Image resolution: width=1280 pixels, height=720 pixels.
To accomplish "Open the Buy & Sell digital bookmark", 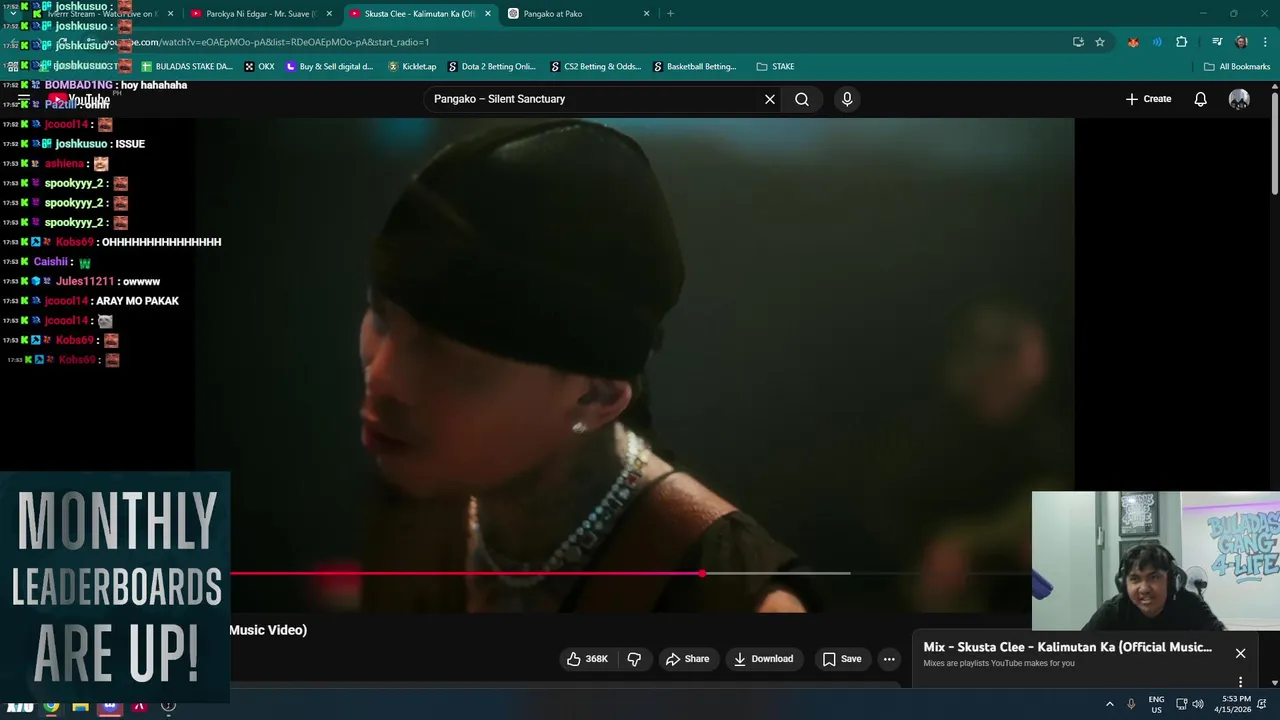I will [329, 67].
